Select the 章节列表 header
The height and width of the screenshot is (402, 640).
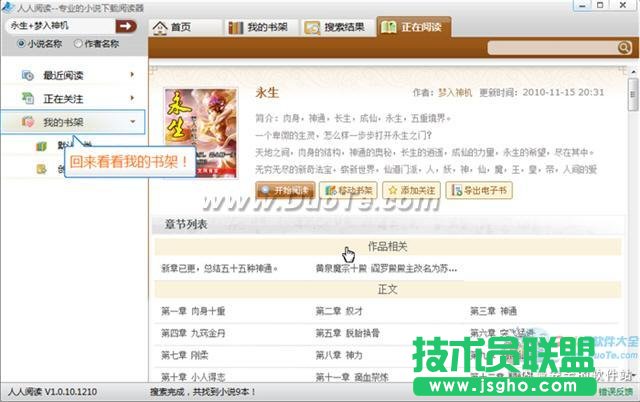click(186, 224)
